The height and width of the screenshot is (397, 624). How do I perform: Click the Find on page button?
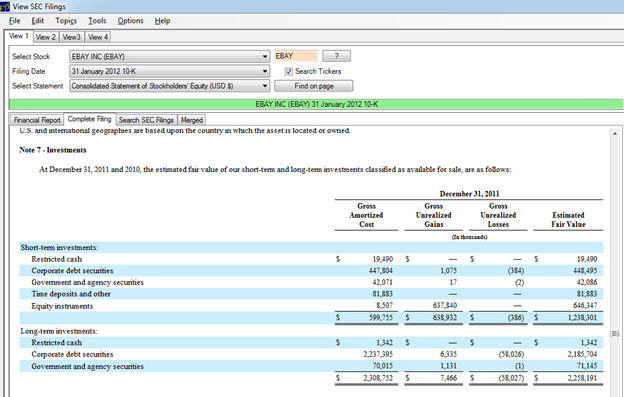[314, 86]
